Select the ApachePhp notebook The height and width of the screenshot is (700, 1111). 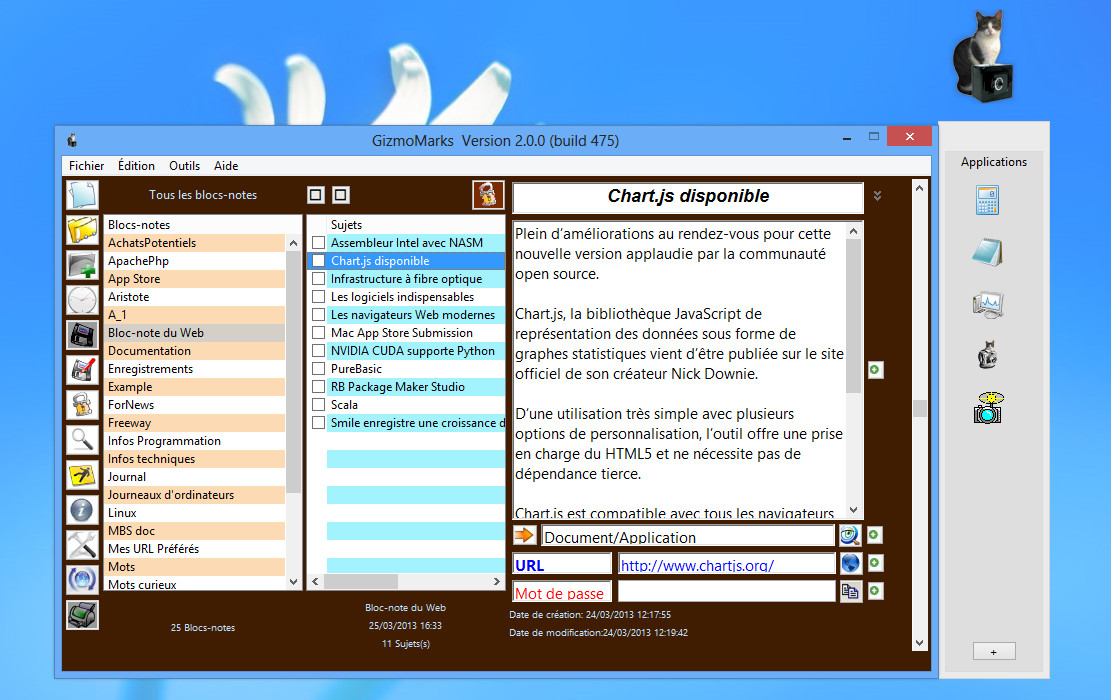click(x=195, y=261)
